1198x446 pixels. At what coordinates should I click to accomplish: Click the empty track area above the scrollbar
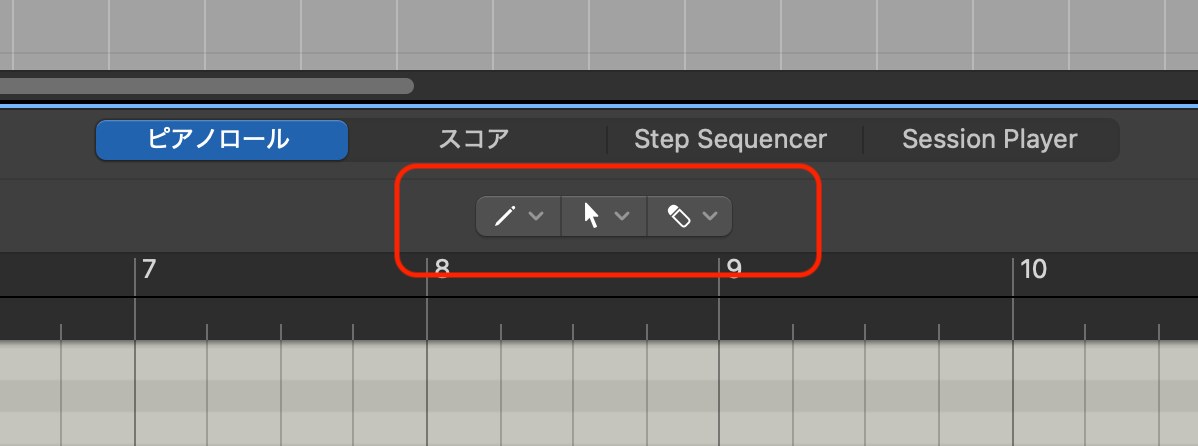point(600,35)
